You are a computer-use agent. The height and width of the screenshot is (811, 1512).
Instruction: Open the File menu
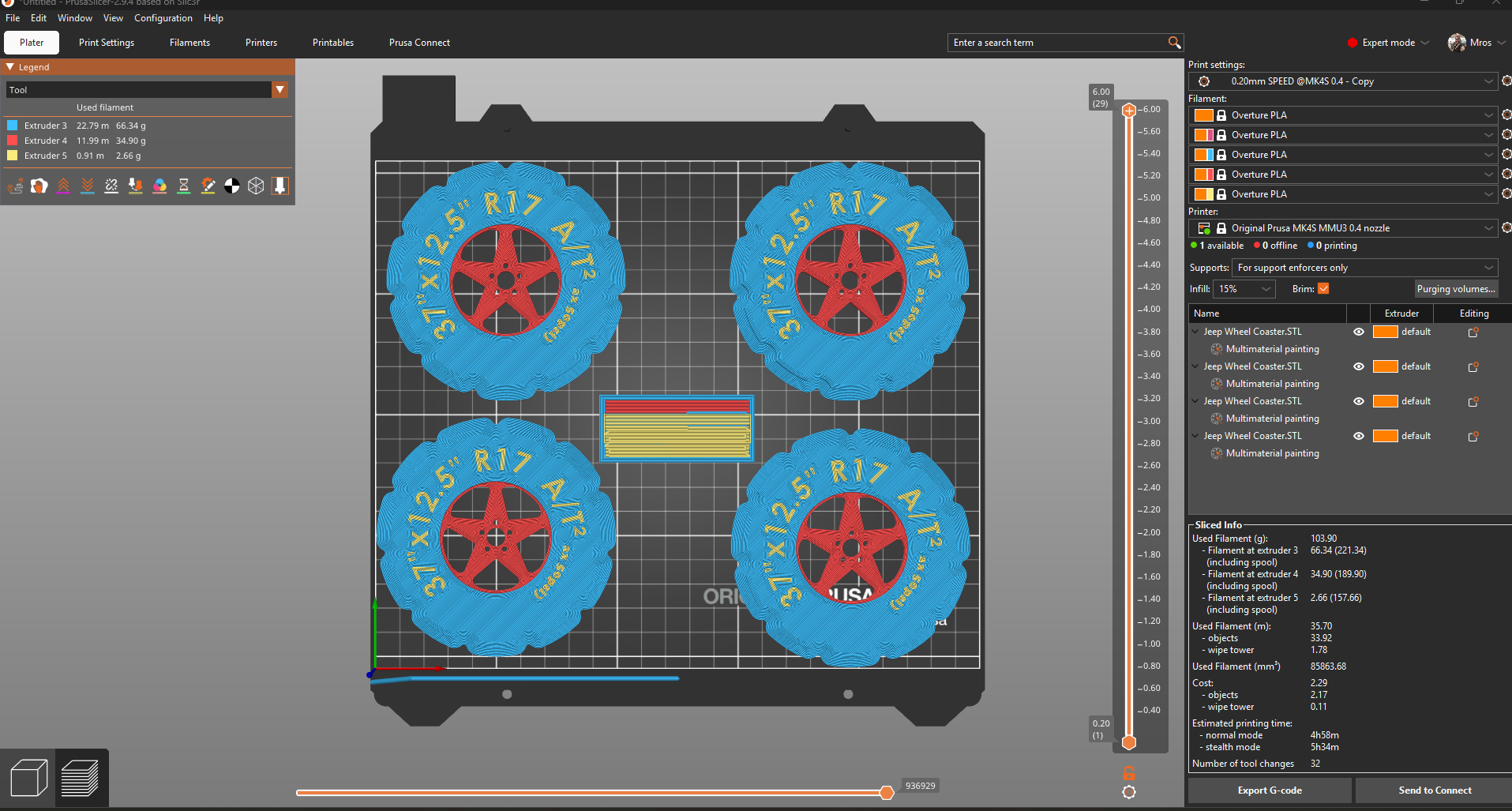[x=13, y=18]
